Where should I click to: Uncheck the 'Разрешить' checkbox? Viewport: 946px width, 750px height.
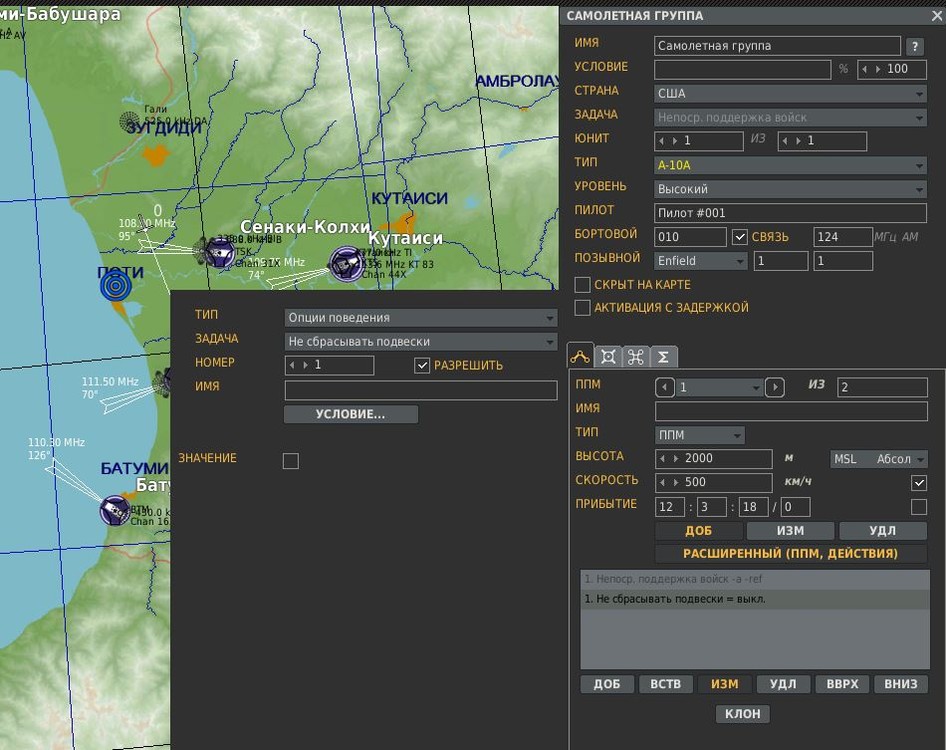tap(422, 366)
